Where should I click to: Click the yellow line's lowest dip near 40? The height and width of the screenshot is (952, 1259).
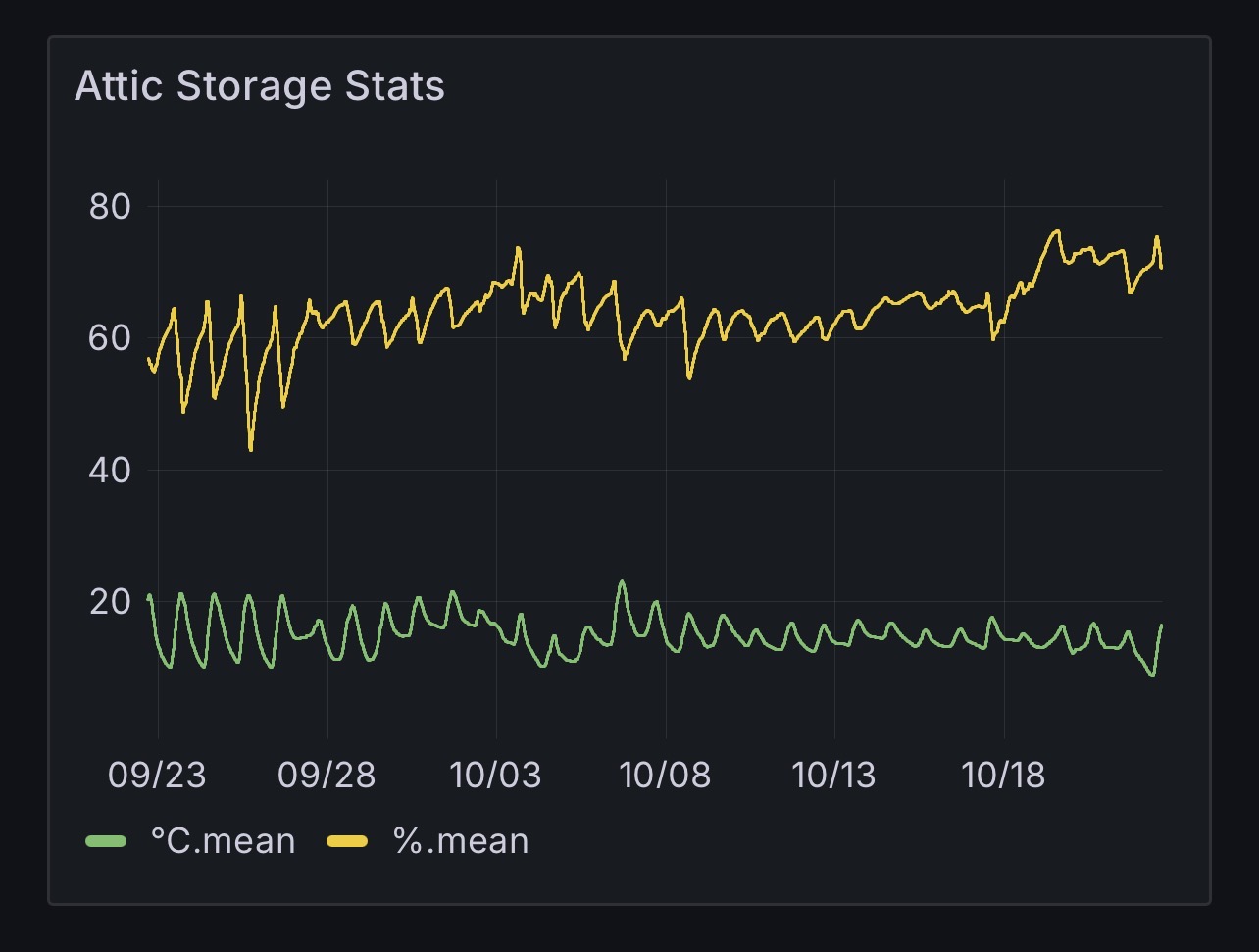(x=251, y=450)
